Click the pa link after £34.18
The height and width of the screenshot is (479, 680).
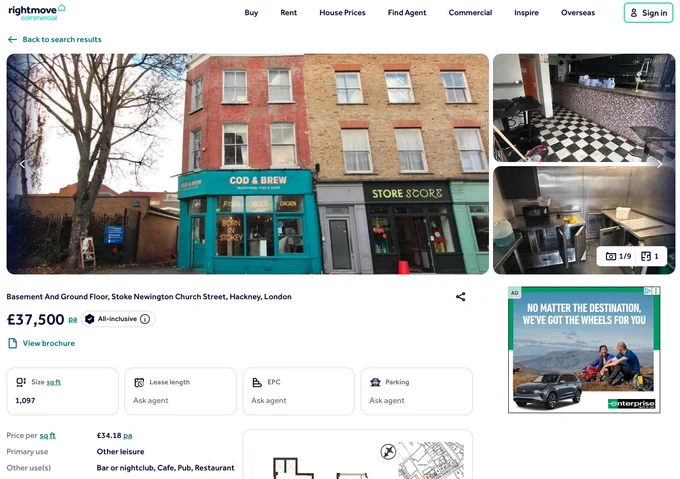tap(128, 436)
